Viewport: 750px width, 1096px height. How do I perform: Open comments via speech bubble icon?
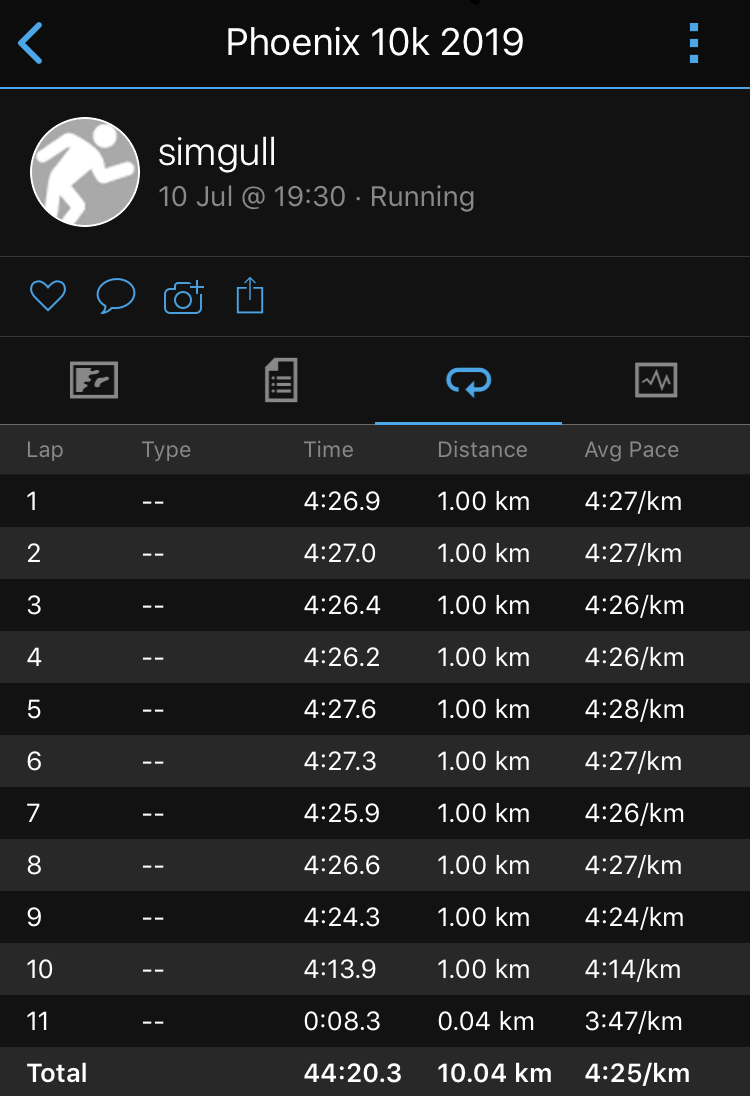click(115, 296)
